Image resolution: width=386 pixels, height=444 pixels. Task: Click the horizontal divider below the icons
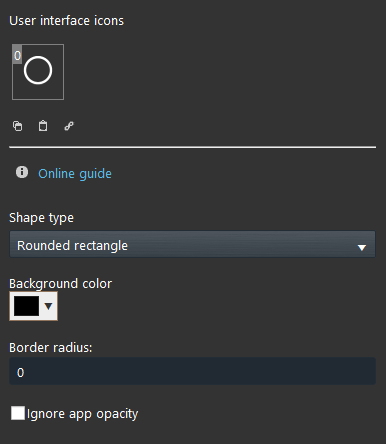192,147
